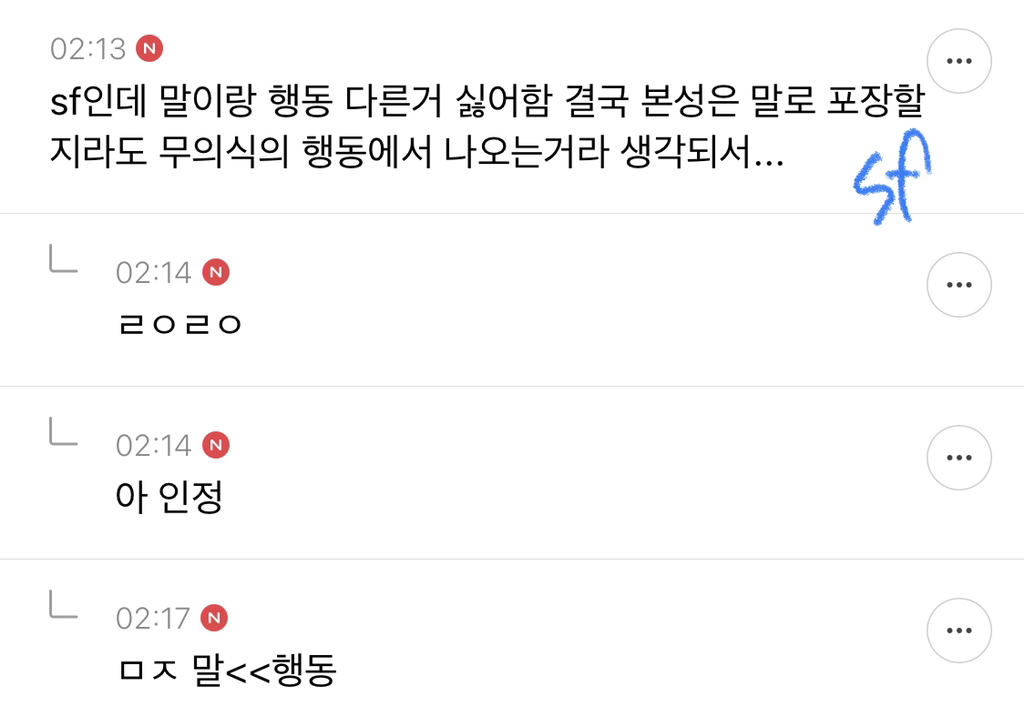
Task: Click the 02:13 timestamp
Action: (x=88, y=48)
